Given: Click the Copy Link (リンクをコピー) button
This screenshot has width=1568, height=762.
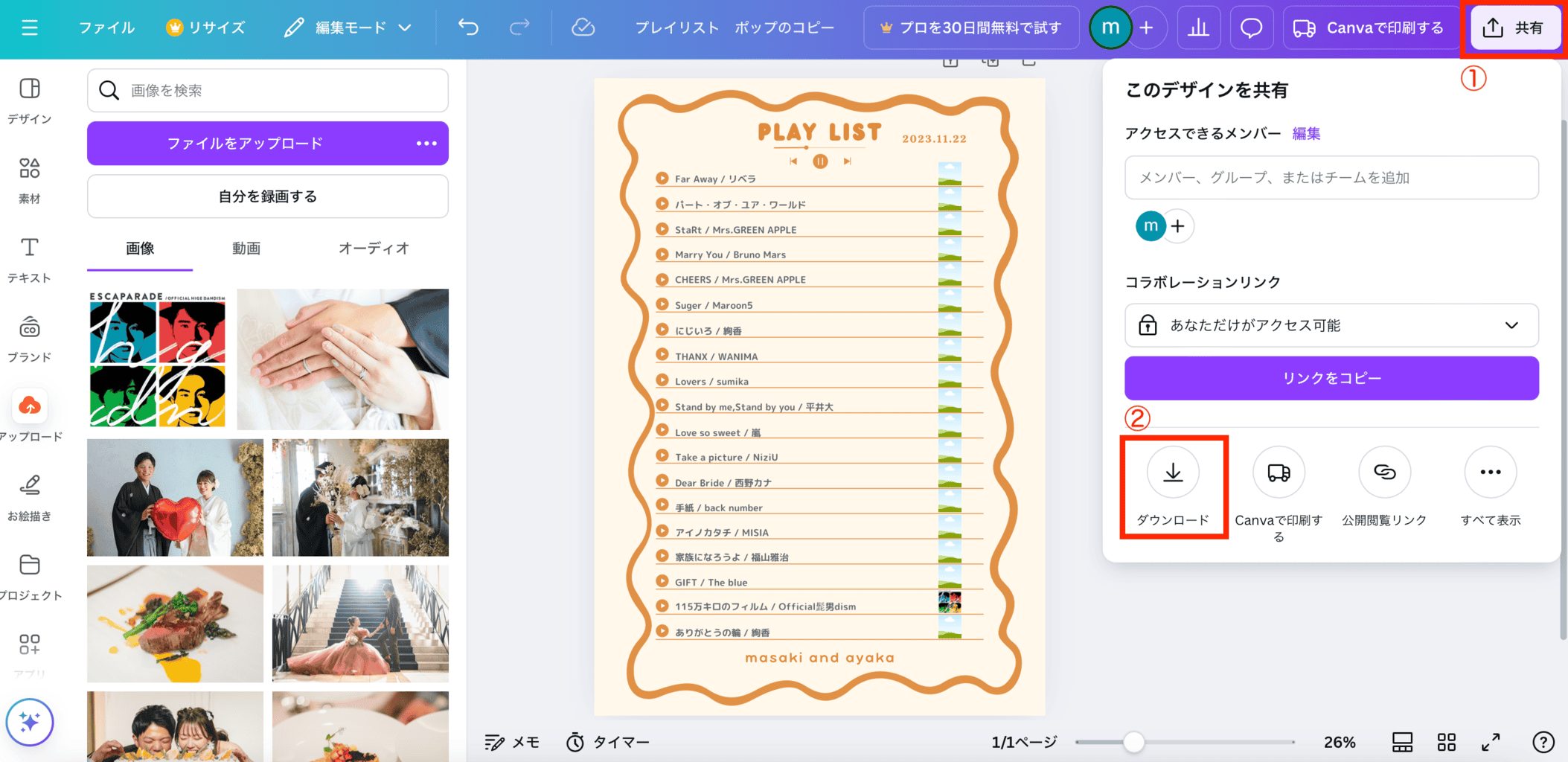Looking at the screenshot, I should (1331, 378).
